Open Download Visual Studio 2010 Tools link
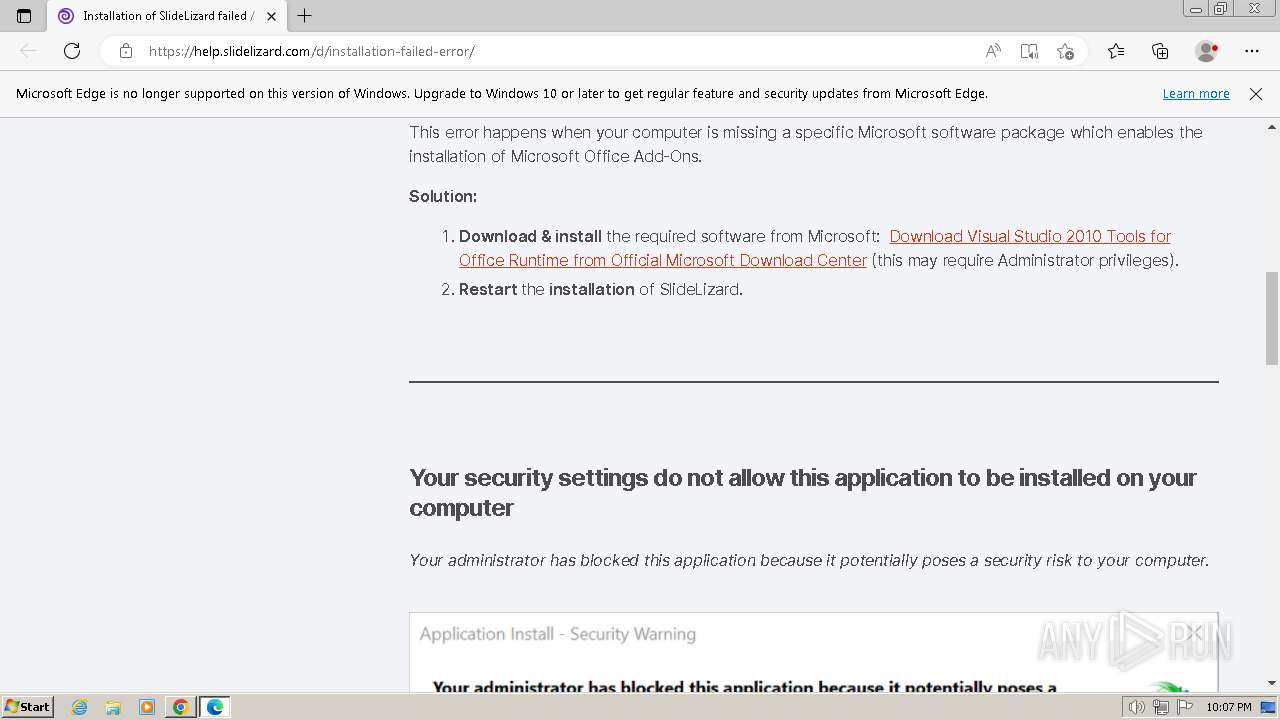This screenshot has height=720, width=1280. tap(815, 248)
